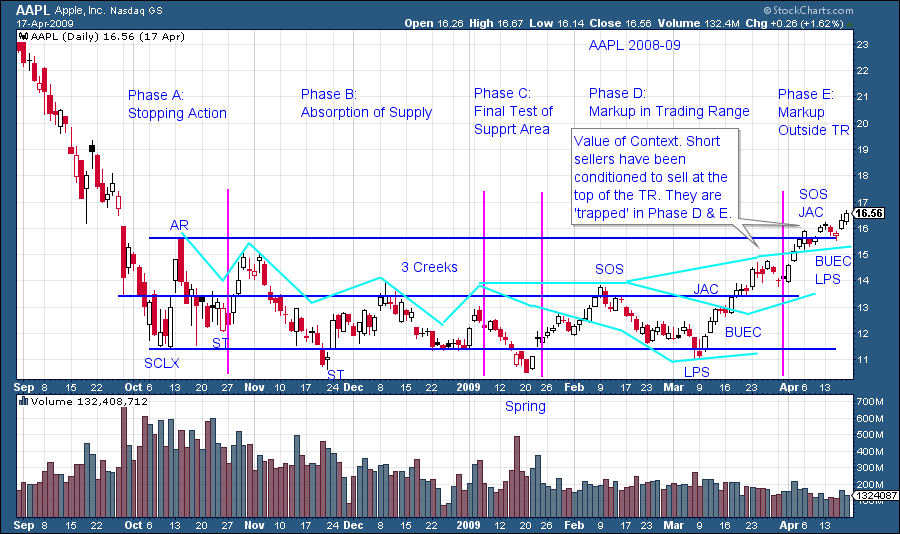
Task: Click the AR label above the October rally
Action: pos(179,225)
